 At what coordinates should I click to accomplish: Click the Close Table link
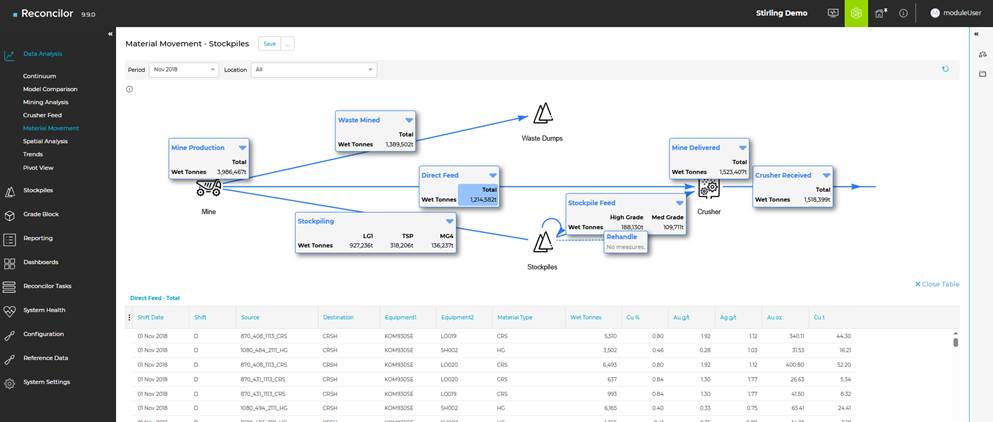pos(937,284)
